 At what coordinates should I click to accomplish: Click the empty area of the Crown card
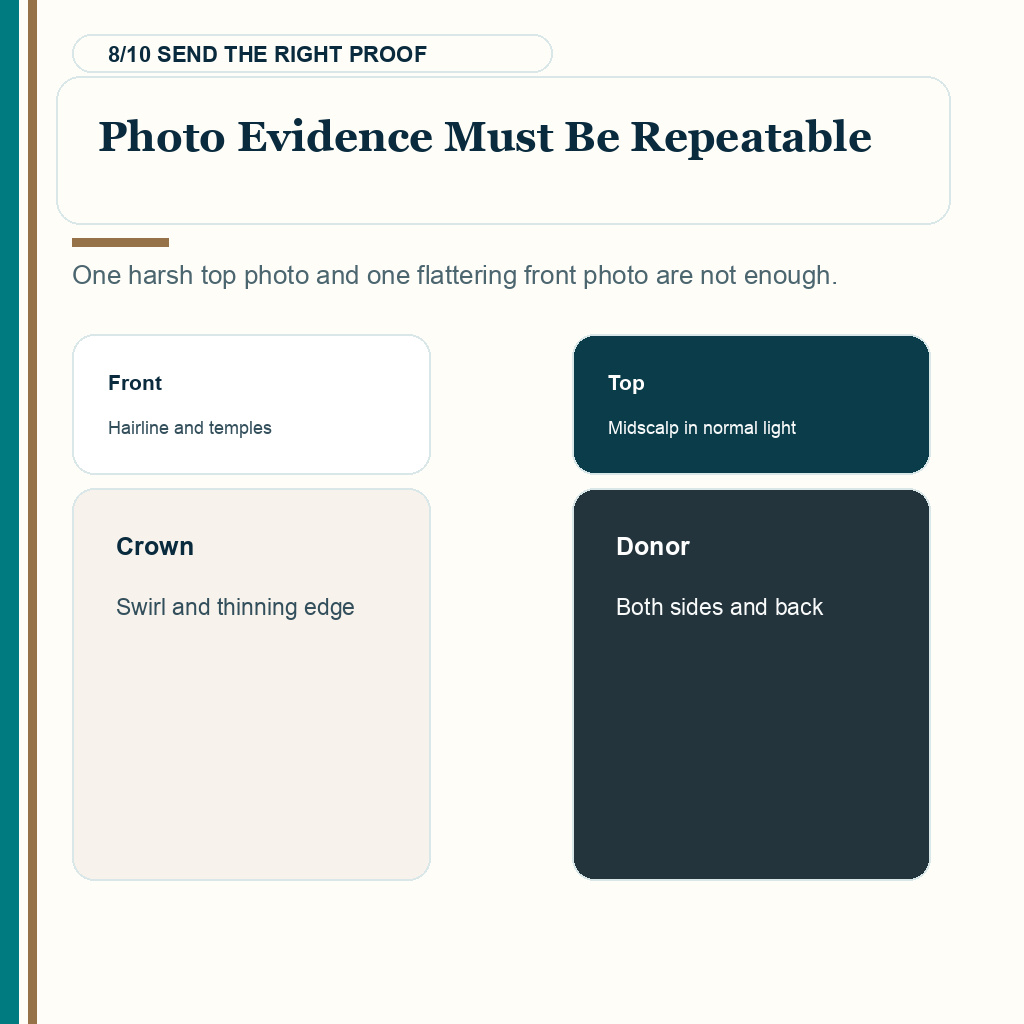point(251,751)
